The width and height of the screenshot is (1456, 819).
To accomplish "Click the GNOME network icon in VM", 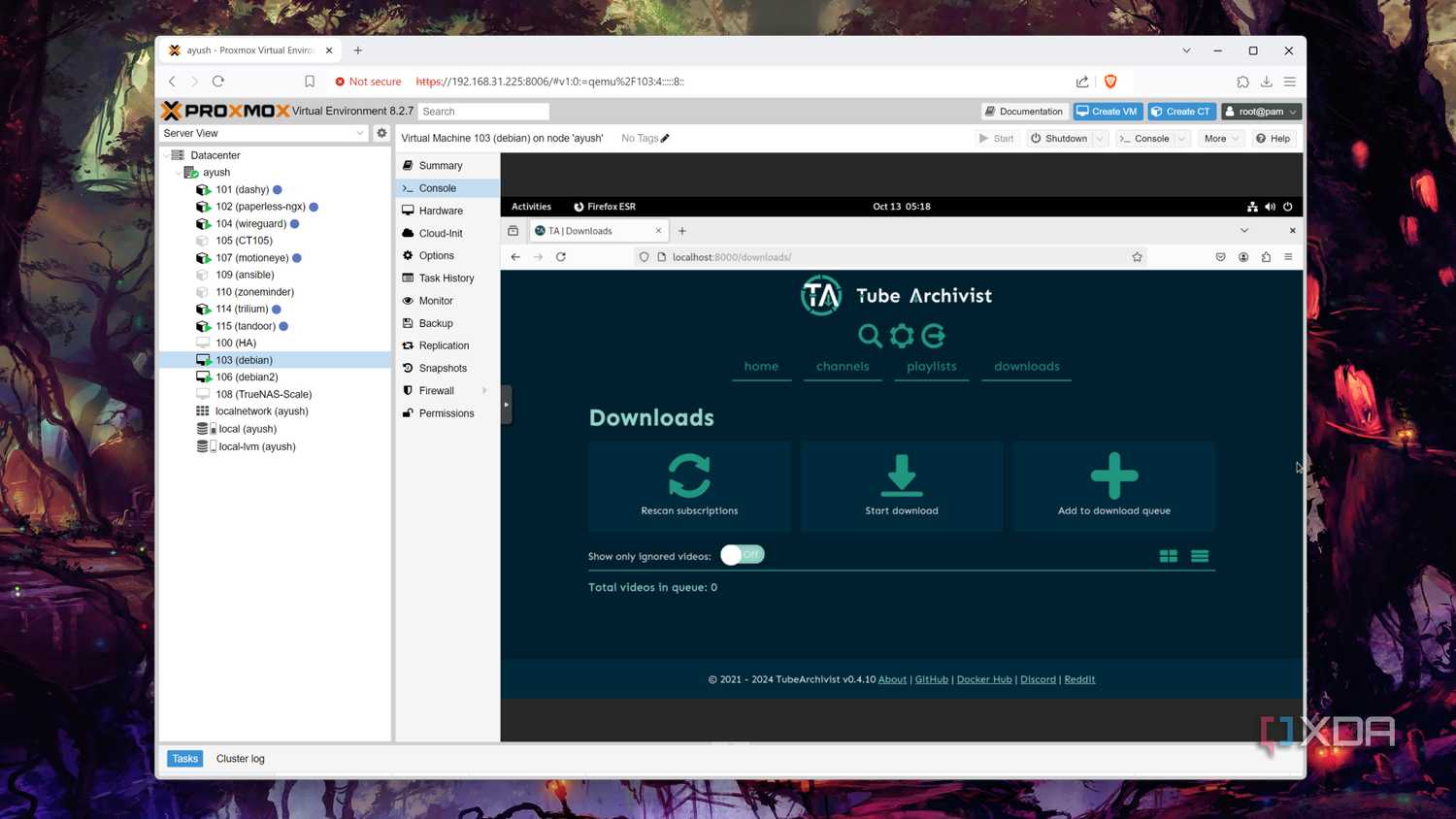I will 1252,207.
